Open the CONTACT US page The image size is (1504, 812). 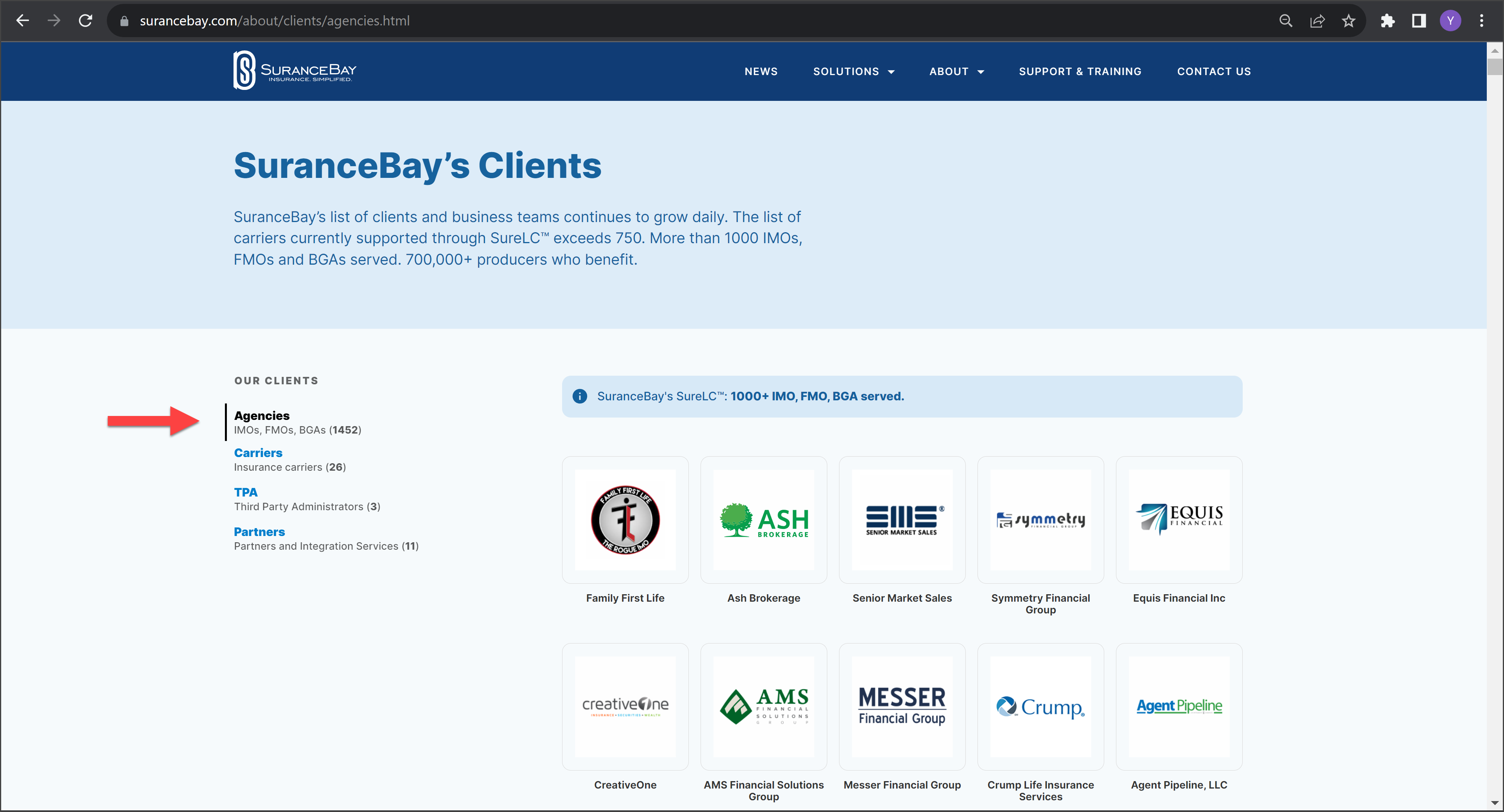click(x=1214, y=72)
